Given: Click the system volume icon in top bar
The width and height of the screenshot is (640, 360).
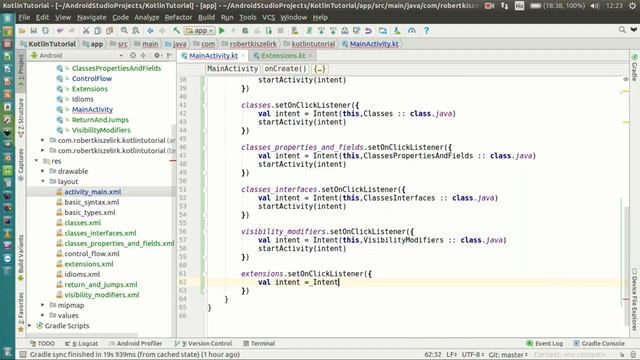Looking at the screenshot, I should pos(595,6).
